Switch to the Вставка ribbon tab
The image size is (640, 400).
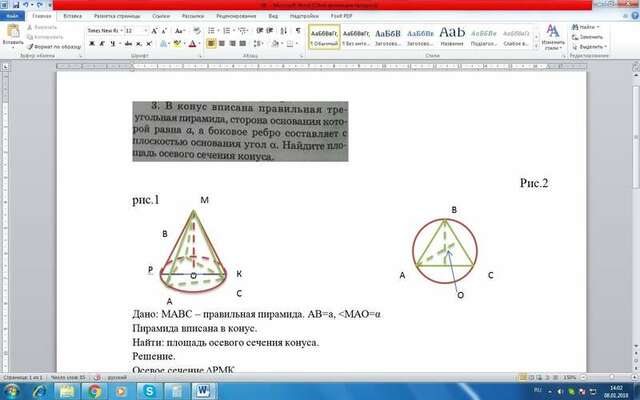(73, 16)
